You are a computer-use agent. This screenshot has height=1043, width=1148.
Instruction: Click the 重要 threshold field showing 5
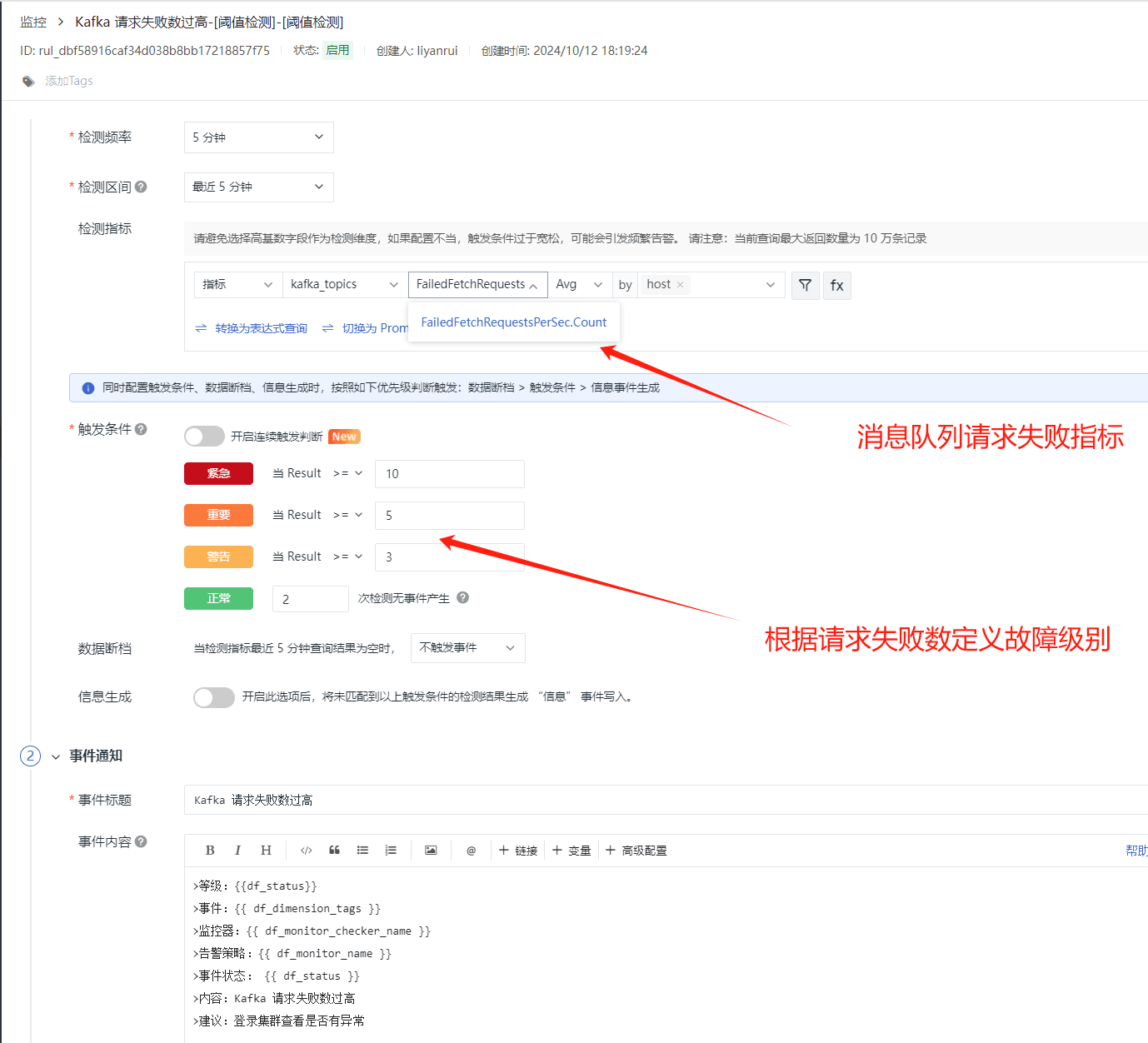click(450, 516)
